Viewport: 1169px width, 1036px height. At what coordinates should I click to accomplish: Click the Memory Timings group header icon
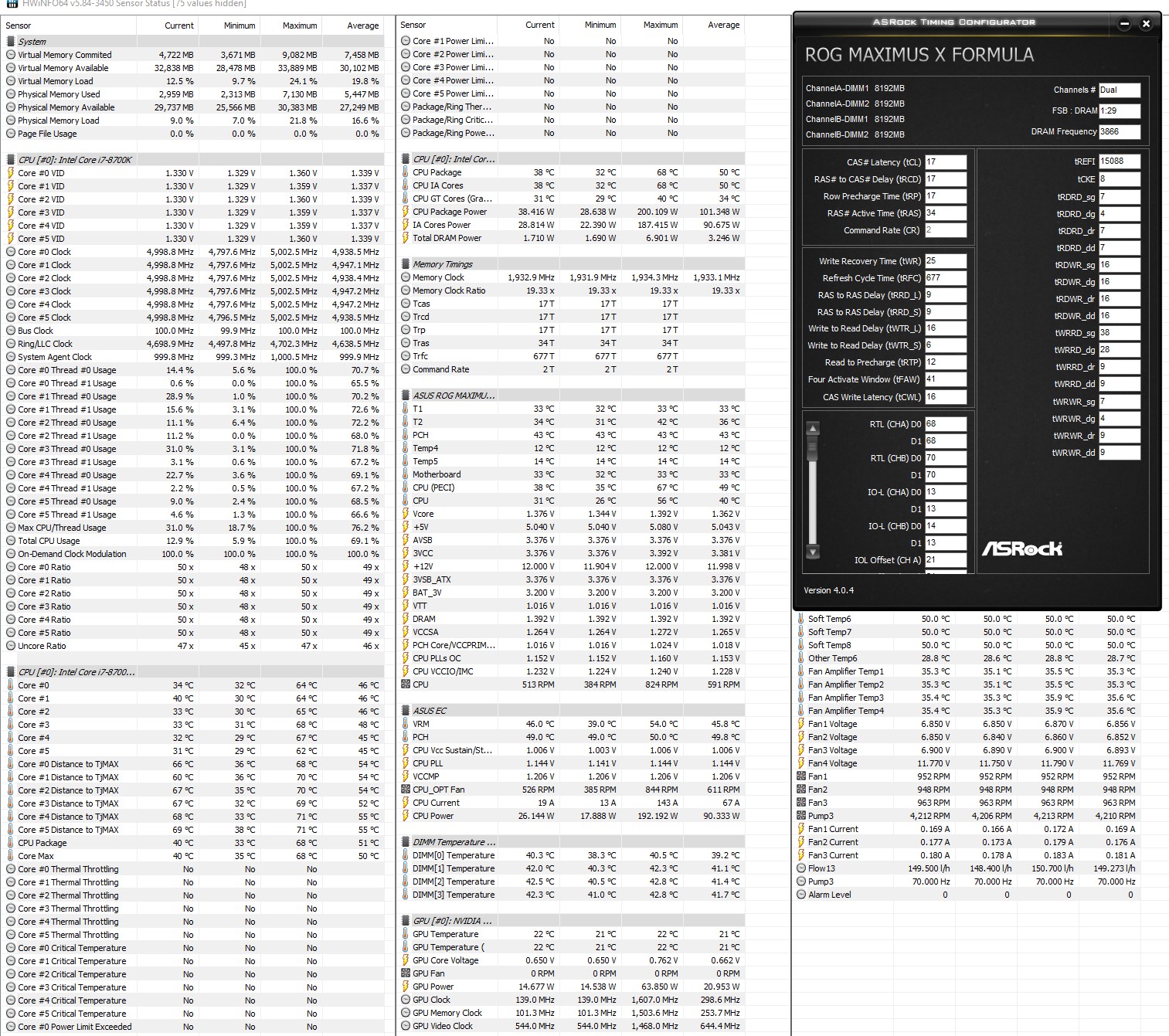pos(406,264)
